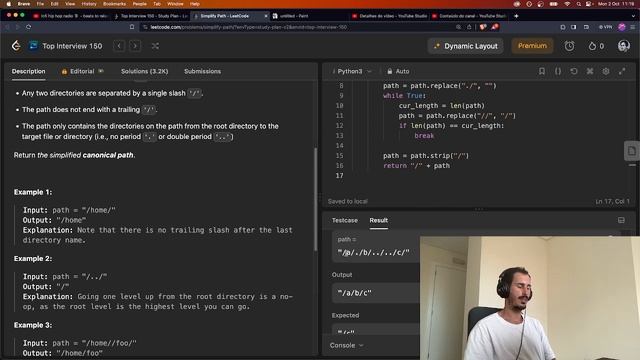Click the "return" statement on line 16
The height and width of the screenshot is (360, 640).
(395, 166)
